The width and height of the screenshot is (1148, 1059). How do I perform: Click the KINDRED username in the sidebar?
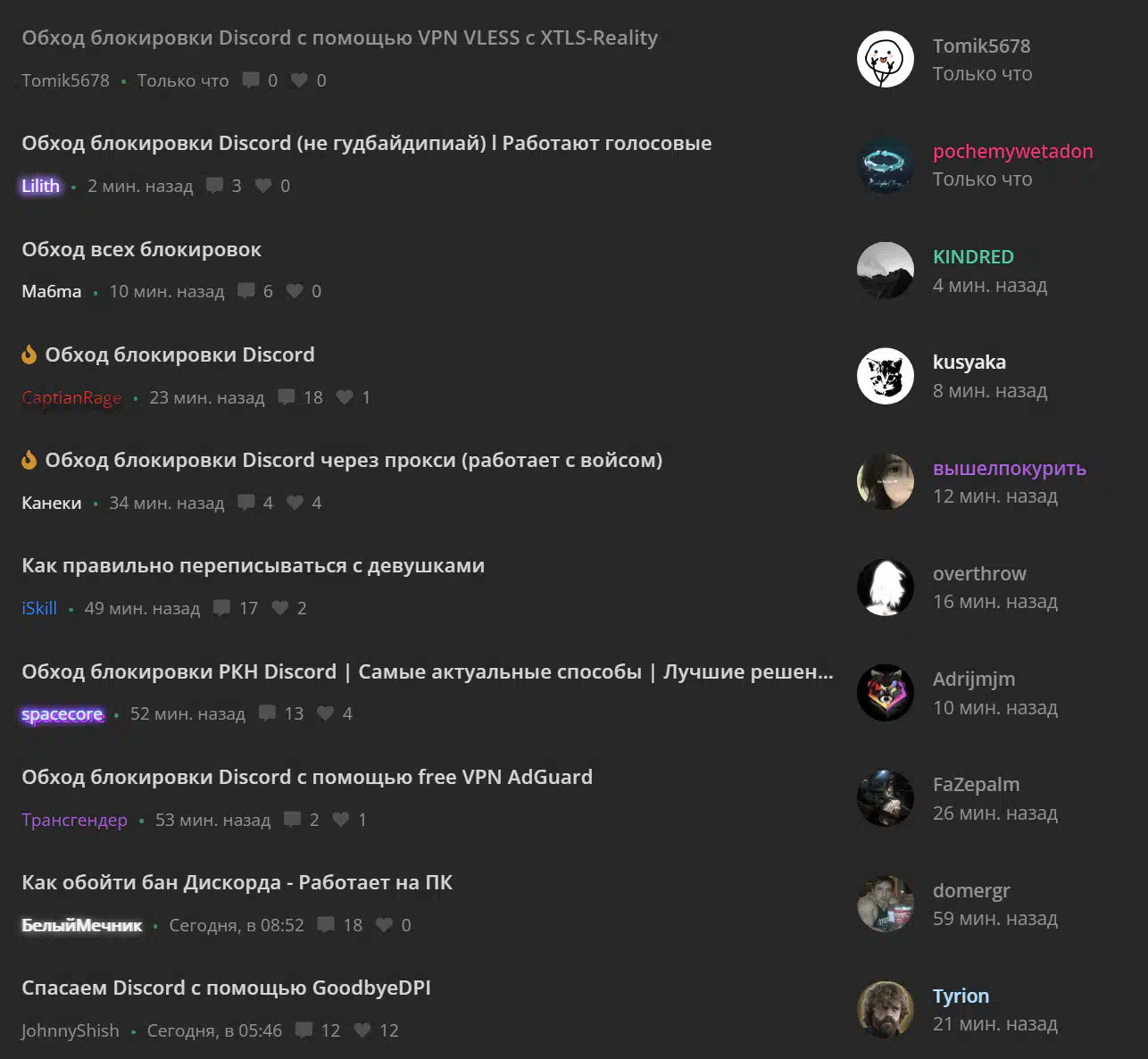point(973,256)
